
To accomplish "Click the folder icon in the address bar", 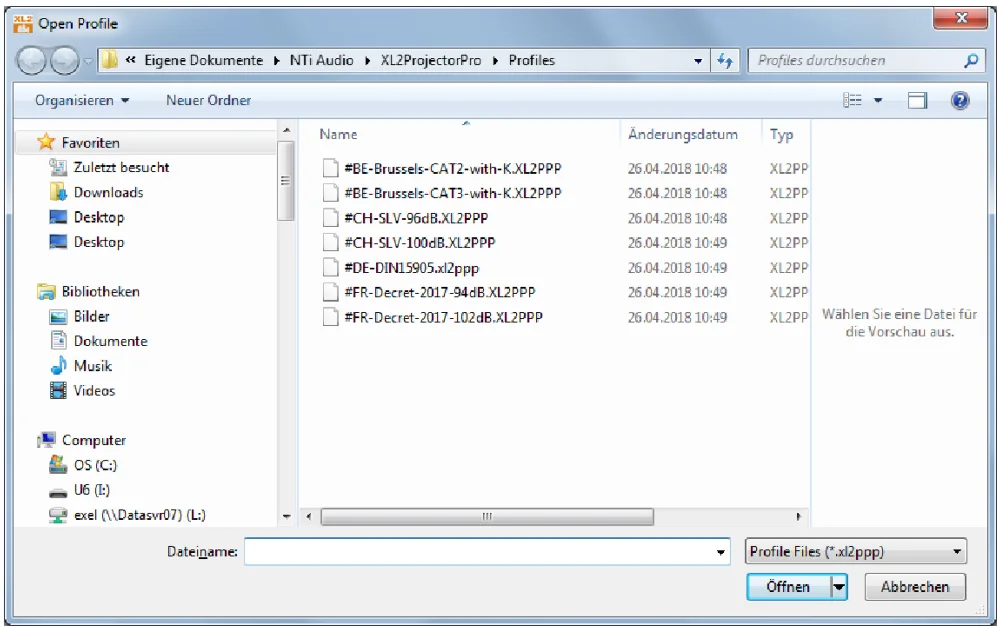I will (x=110, y=61).
